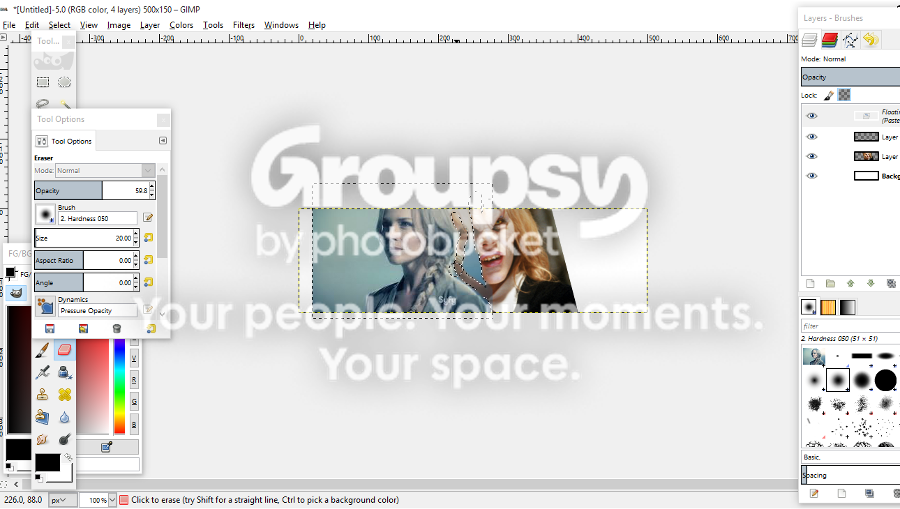Open the Select menu

[x=59, y=25]
